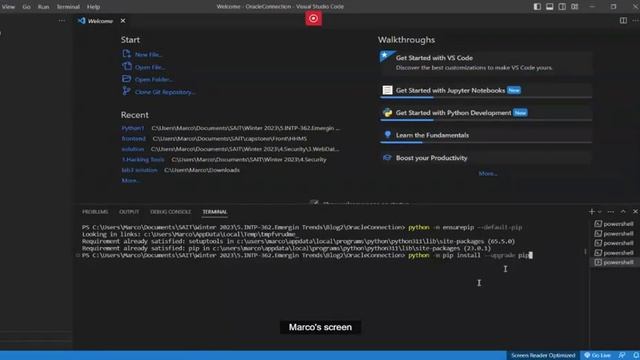This screenshot has height=360, width=640.
Task: Open Get Started with Python Development walkthrough
Action: click(486, 113)
